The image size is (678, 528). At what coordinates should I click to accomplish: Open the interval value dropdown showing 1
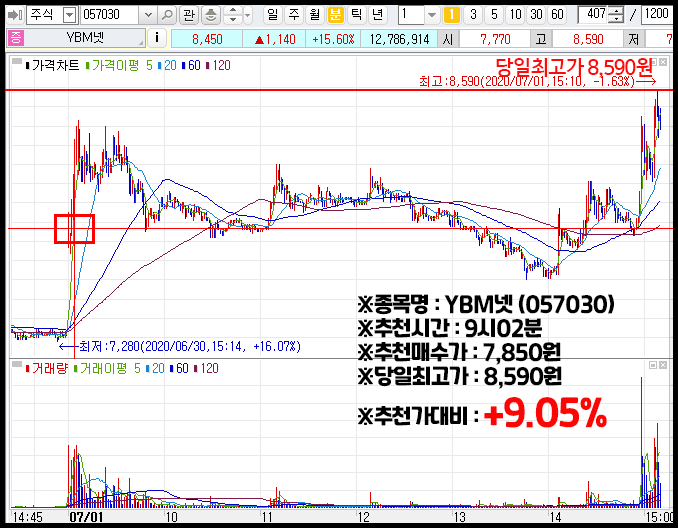[432, 16]
